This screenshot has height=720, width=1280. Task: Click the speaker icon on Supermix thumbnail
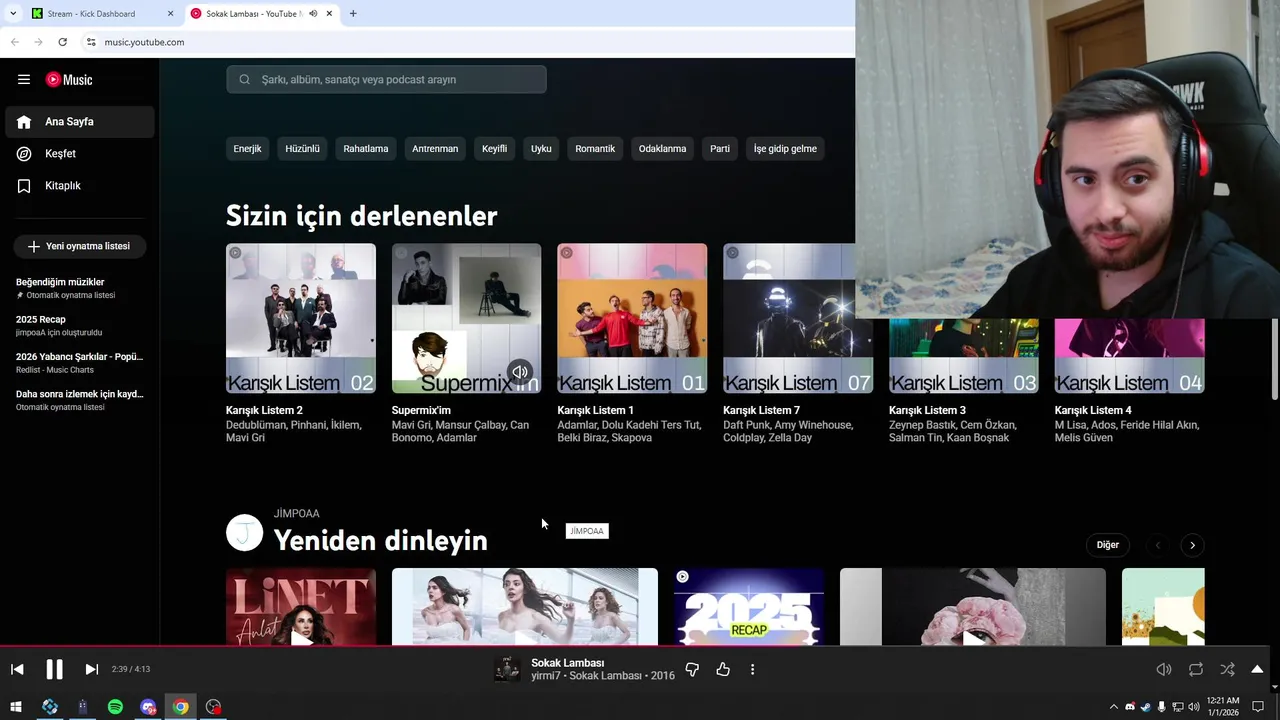click(x=520, y=372)
